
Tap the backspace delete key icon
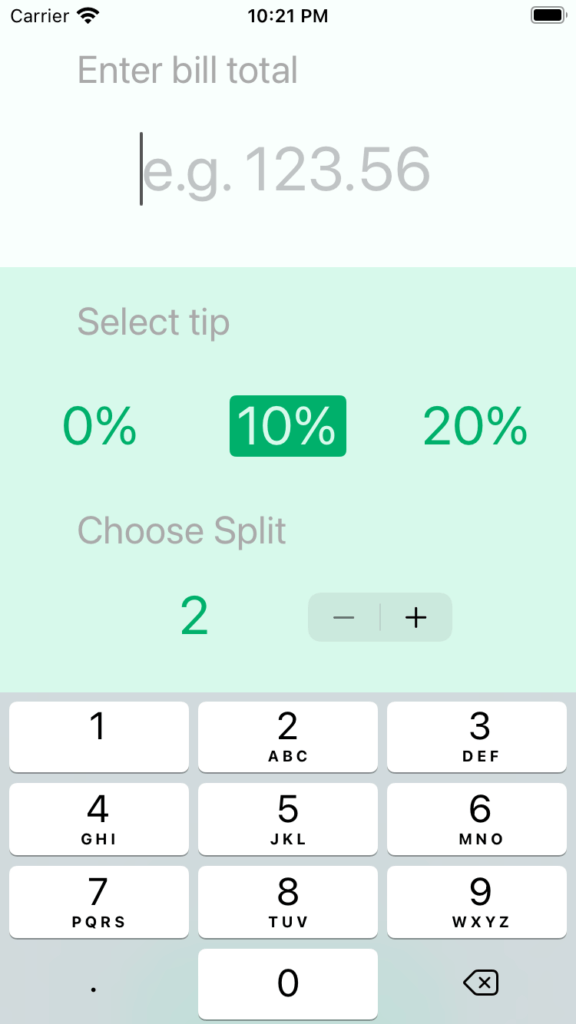481,982
